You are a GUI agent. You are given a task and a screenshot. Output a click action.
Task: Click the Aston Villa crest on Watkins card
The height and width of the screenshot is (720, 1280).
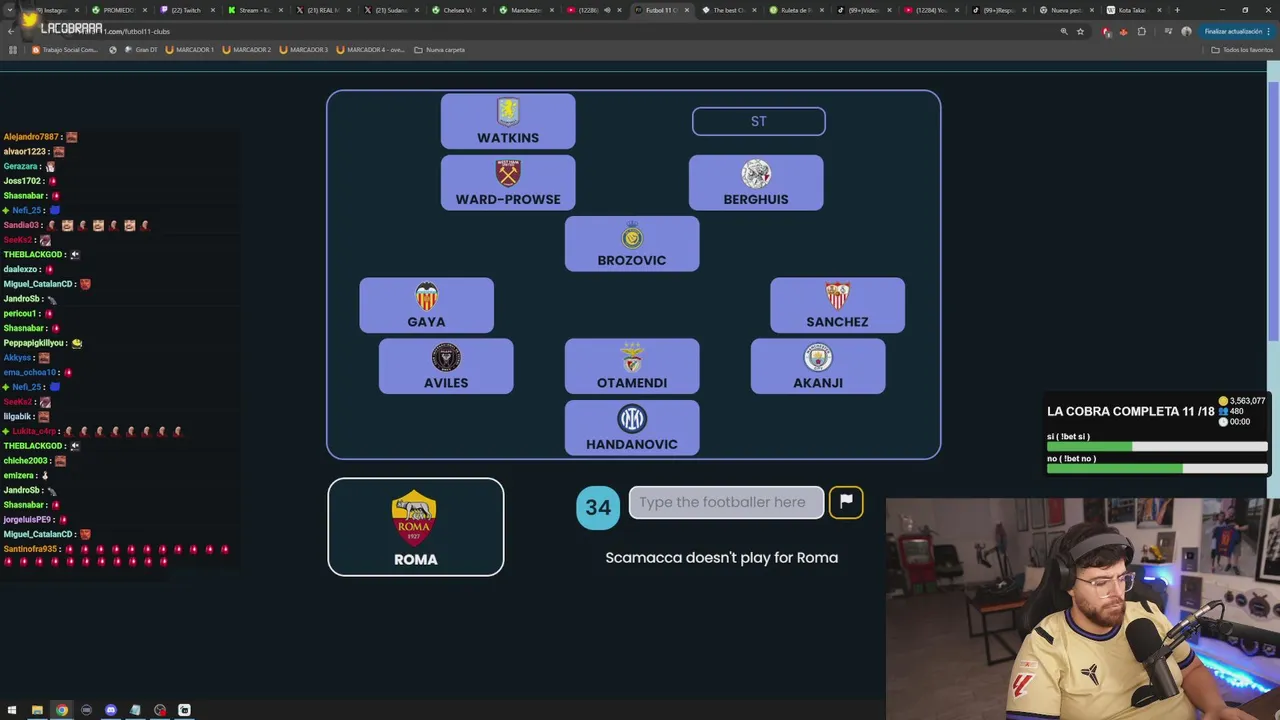(508, 112)
